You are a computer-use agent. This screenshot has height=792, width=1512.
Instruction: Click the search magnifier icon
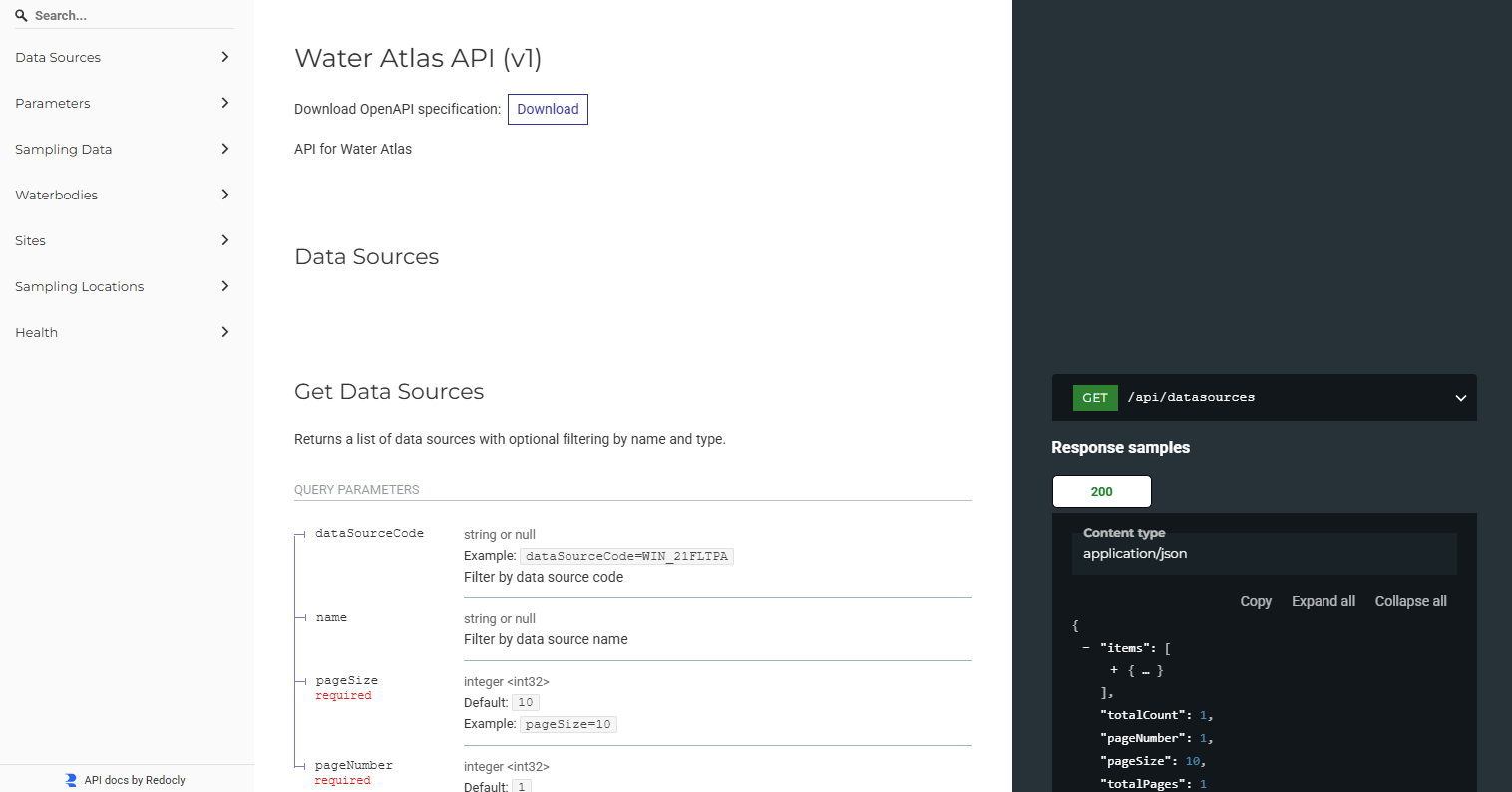[21, 16]
